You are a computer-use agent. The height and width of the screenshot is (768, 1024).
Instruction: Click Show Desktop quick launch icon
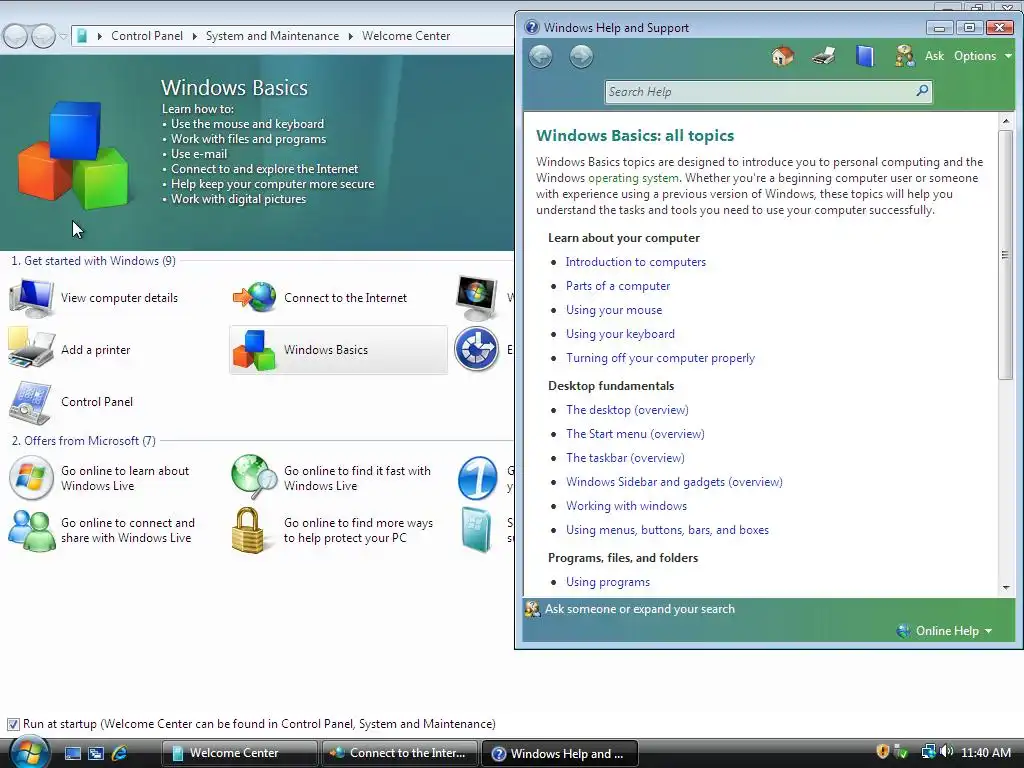pyautogui.click(x=72, y=754)
